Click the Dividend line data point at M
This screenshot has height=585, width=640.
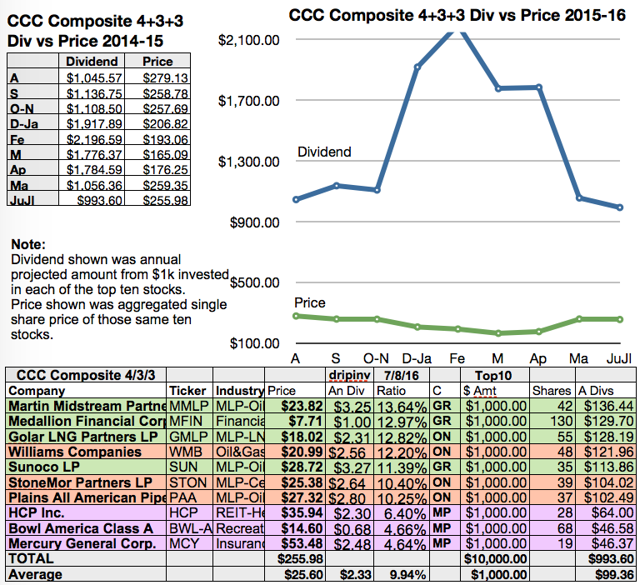coord(498,89)
